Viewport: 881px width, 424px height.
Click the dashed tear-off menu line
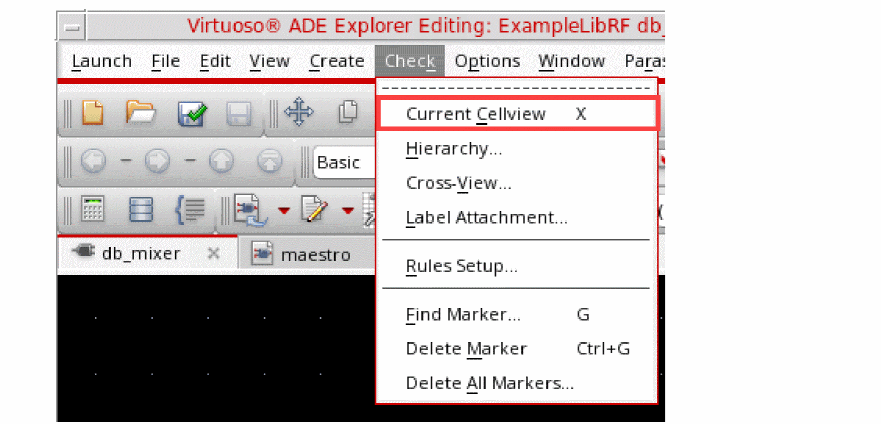516,89
